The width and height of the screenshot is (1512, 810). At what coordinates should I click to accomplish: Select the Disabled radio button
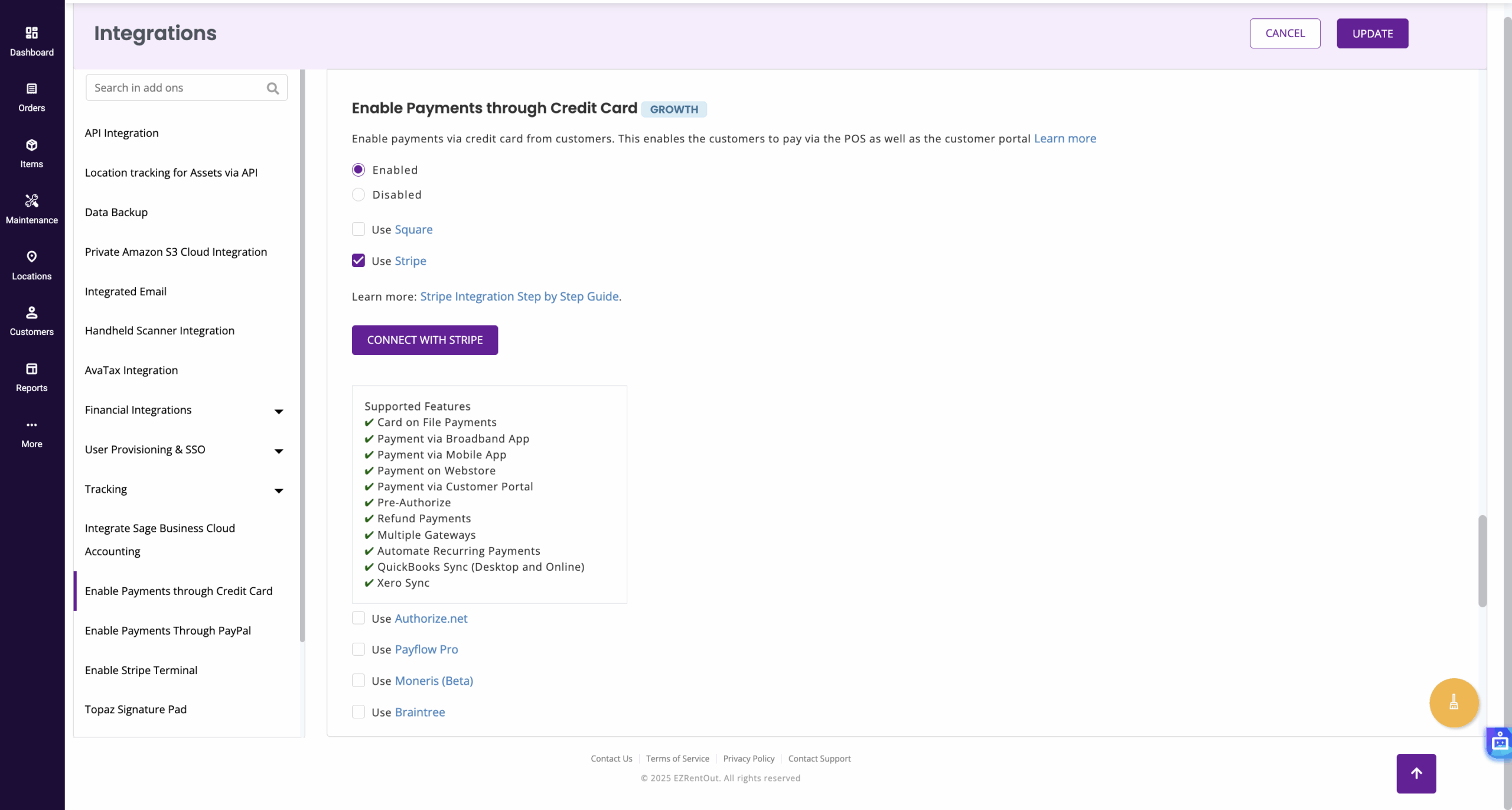[359, 194]
